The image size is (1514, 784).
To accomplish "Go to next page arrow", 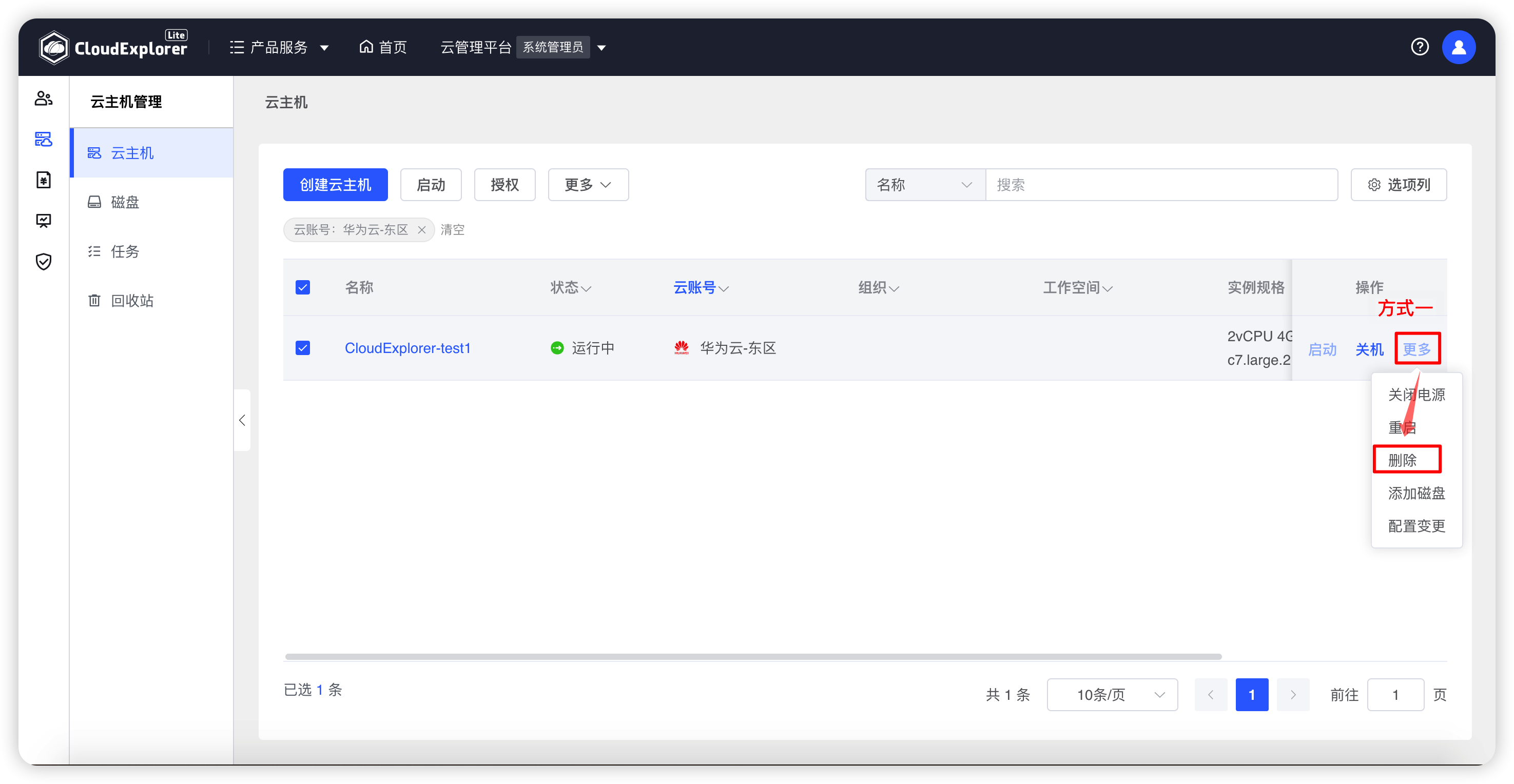I will click(1293, 695).
